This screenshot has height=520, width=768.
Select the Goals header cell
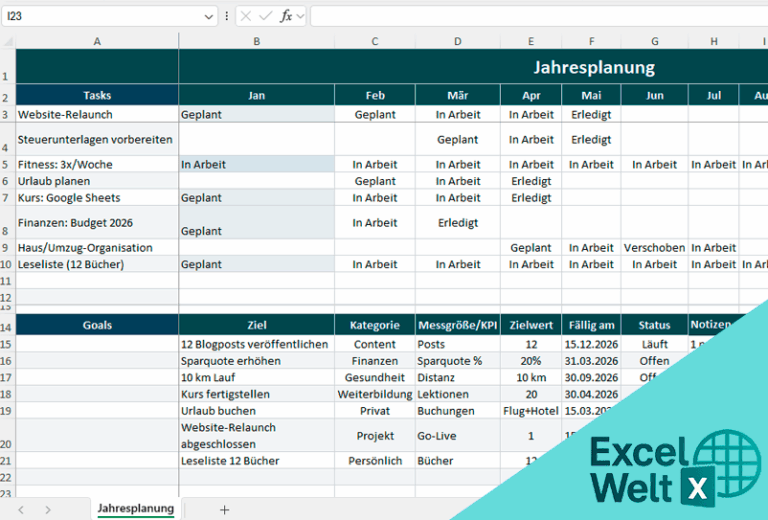pyautogui.click(x=97, y=325)
